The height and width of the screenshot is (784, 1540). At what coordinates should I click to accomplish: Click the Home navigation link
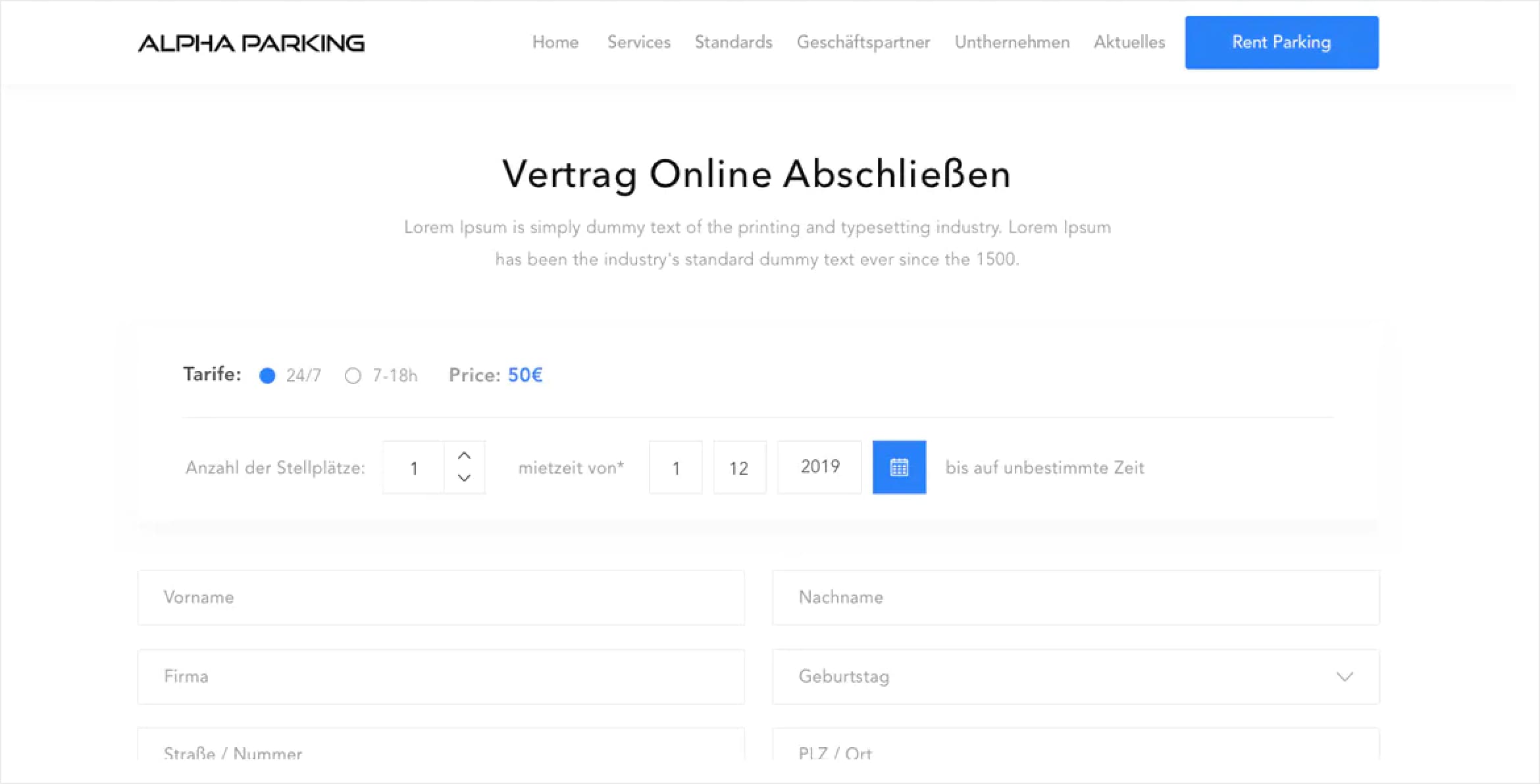555,42
